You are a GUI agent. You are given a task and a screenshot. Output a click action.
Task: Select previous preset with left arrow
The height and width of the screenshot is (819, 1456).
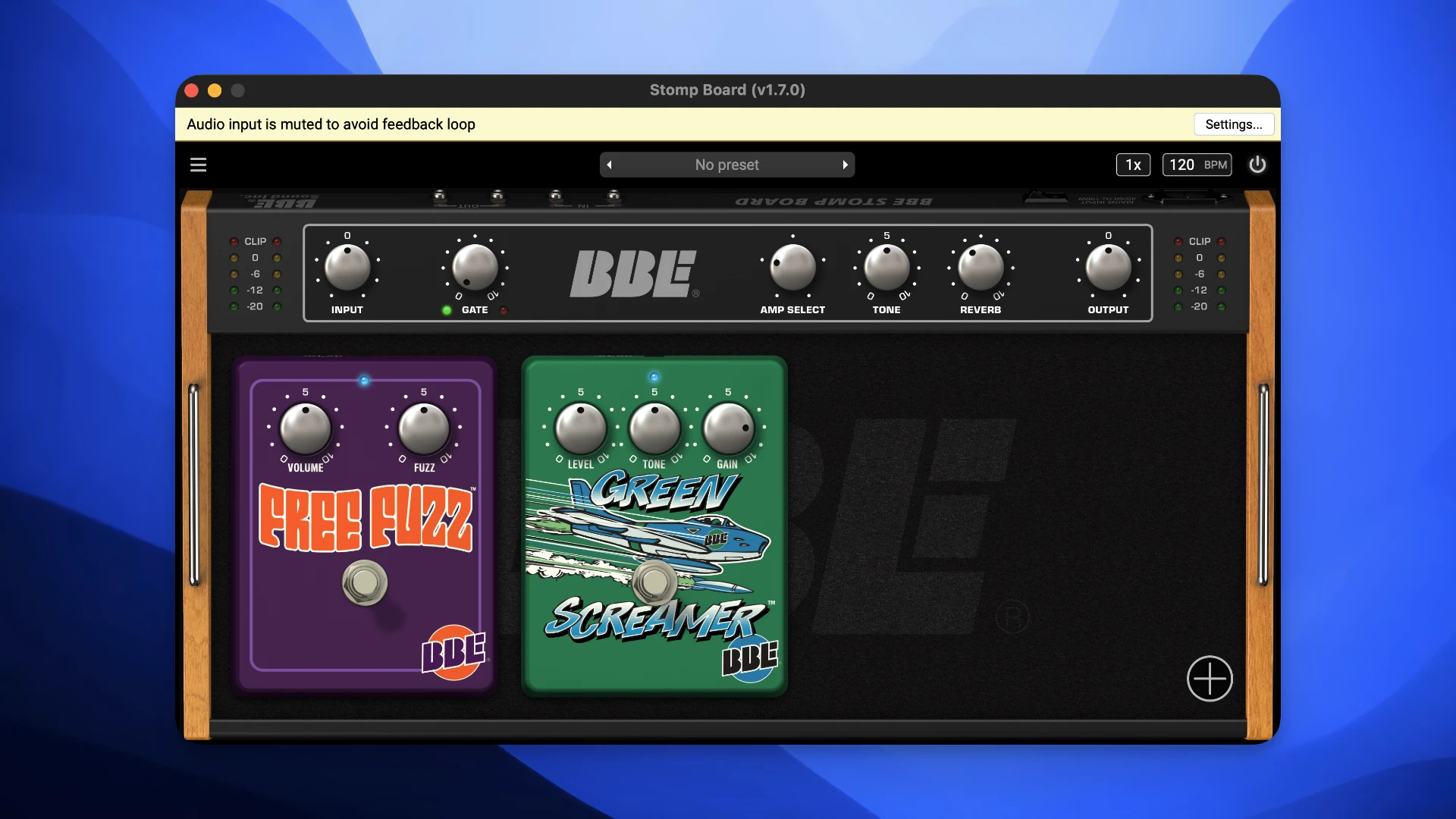[610, 165]
